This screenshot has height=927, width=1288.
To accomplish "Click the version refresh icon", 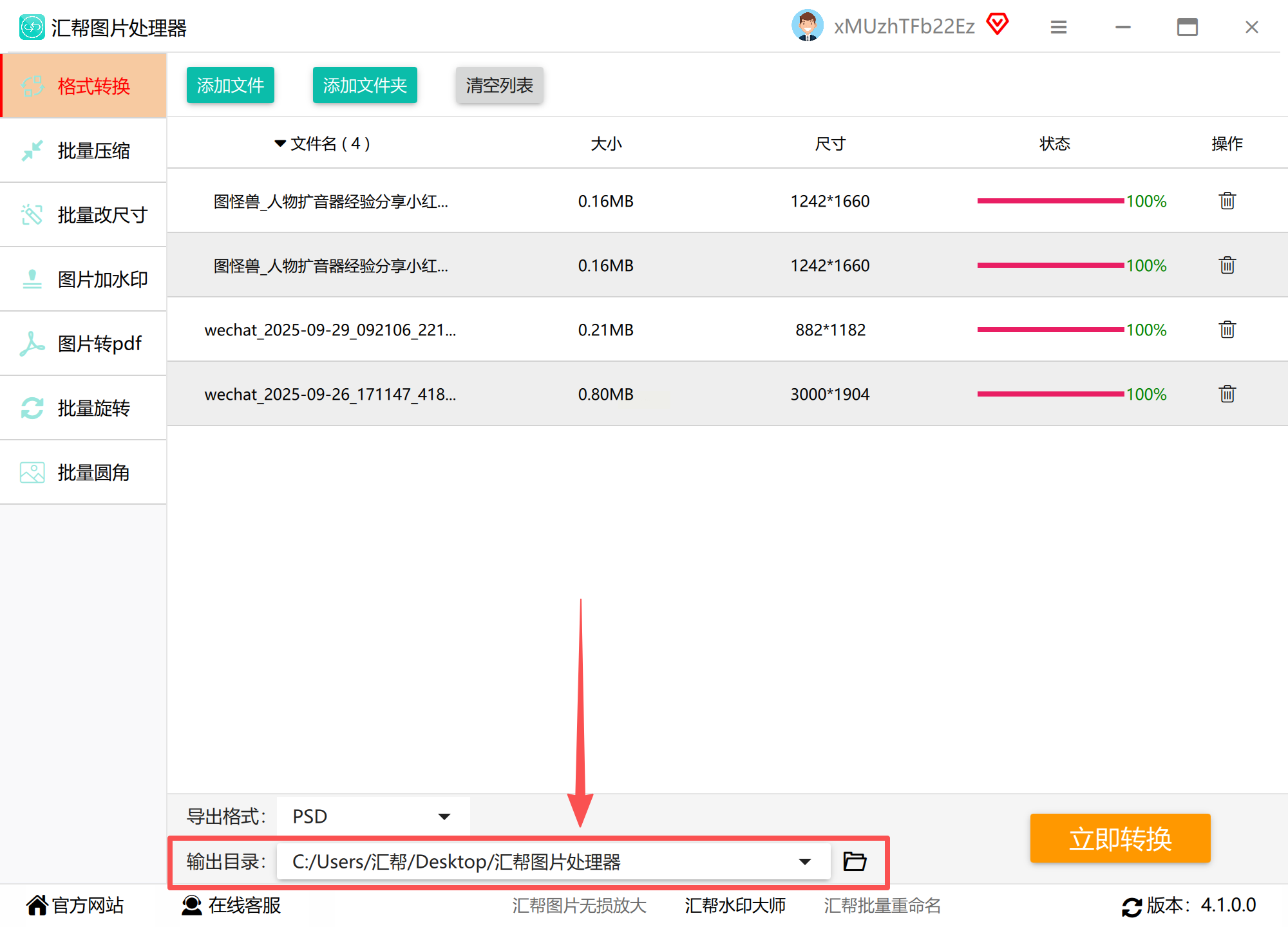I will pos(1132,906).
